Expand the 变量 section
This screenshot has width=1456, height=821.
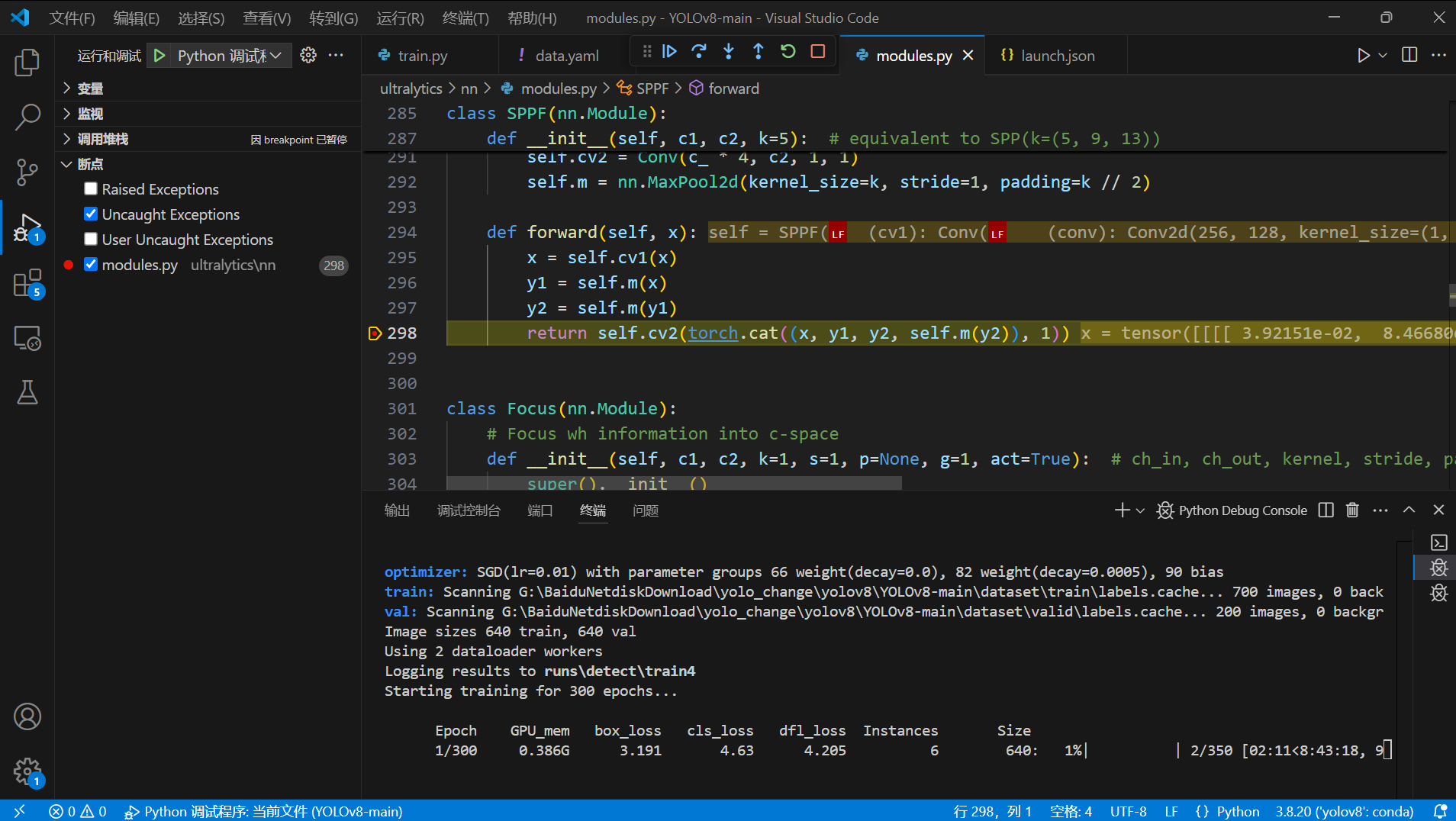tap(208, 89)
